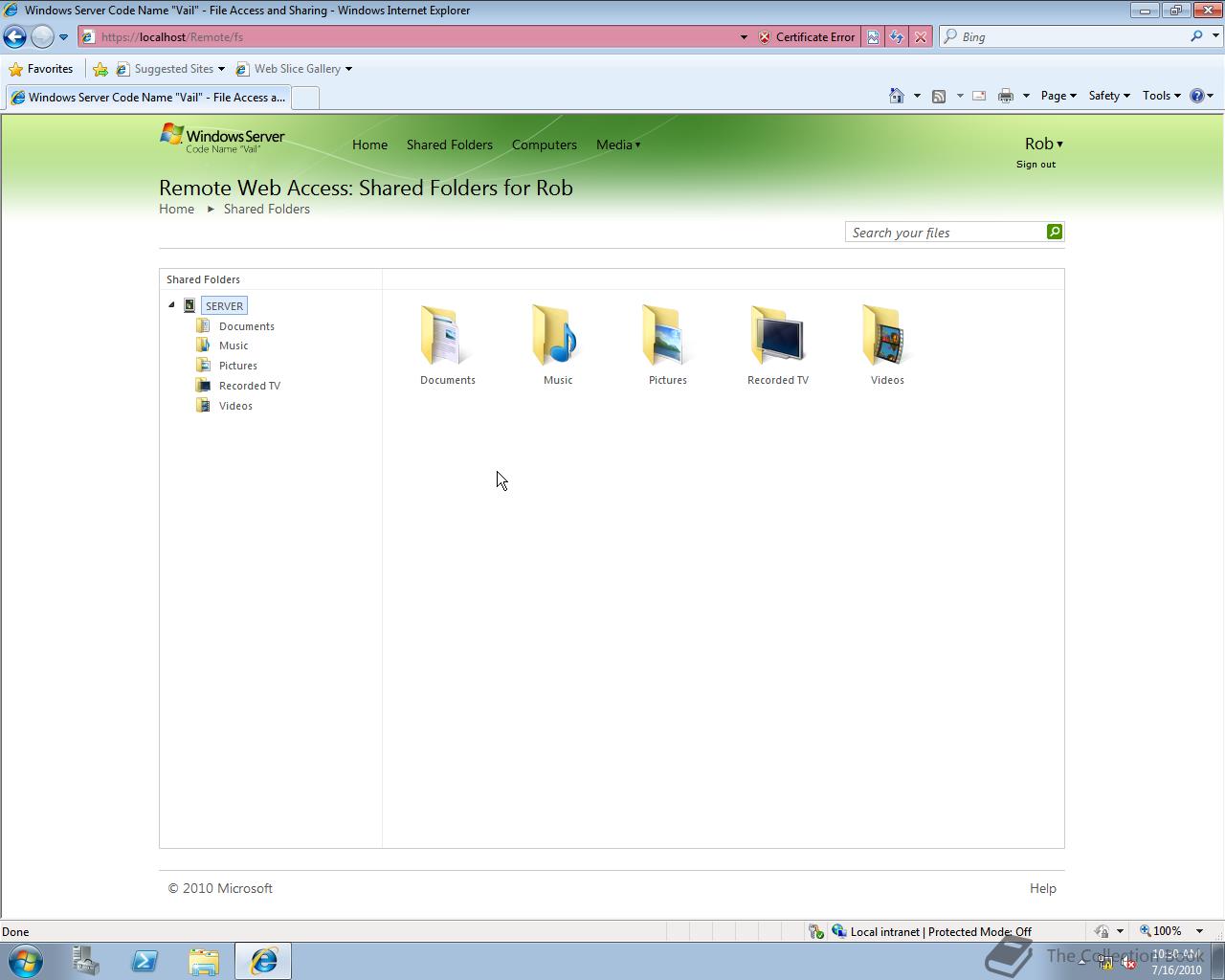Select Recorded TV in the folder tree
1225x980 pixels.
pyautogui.click(x=250, y=386)
